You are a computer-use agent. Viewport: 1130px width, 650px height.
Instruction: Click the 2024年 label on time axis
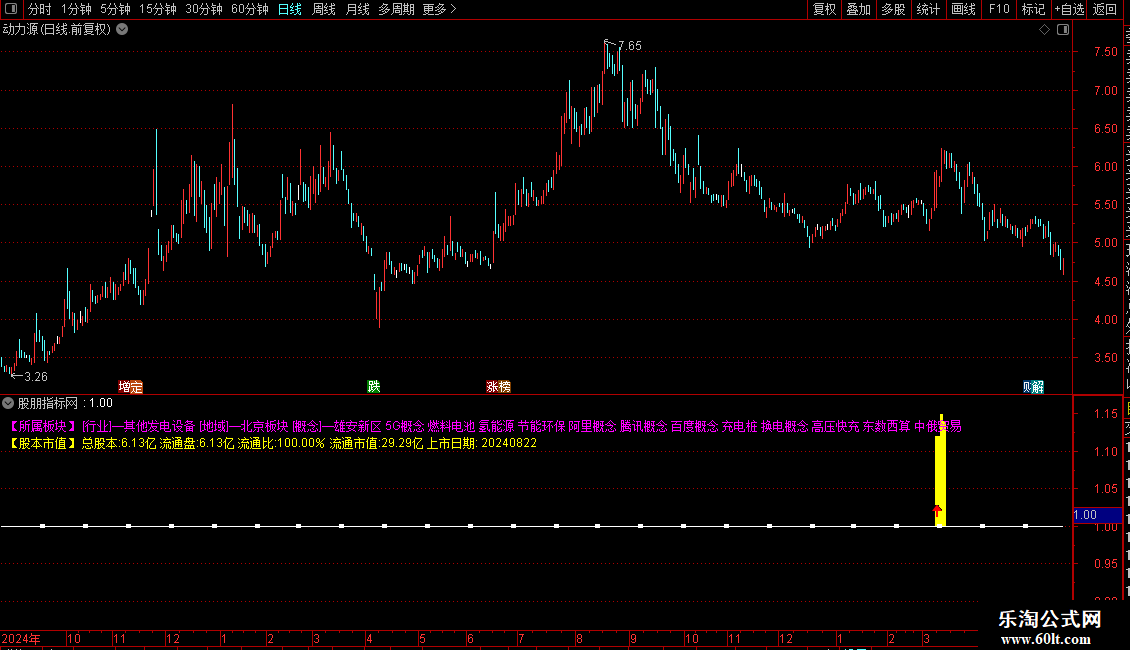click(x=22, y=638)
